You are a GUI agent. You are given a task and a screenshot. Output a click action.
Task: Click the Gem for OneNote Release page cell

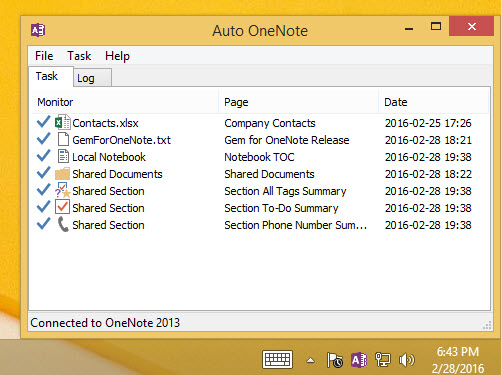pos(287,140)
